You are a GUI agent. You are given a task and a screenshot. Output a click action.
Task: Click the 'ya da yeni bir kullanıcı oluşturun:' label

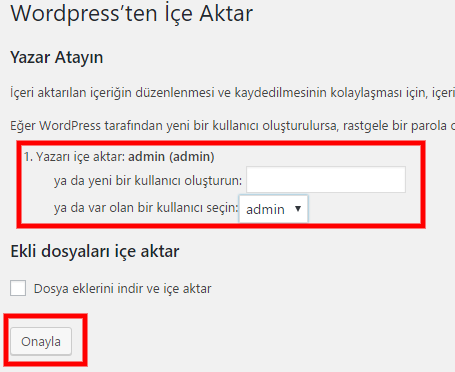pyautogui.click(x=148, y=181)
